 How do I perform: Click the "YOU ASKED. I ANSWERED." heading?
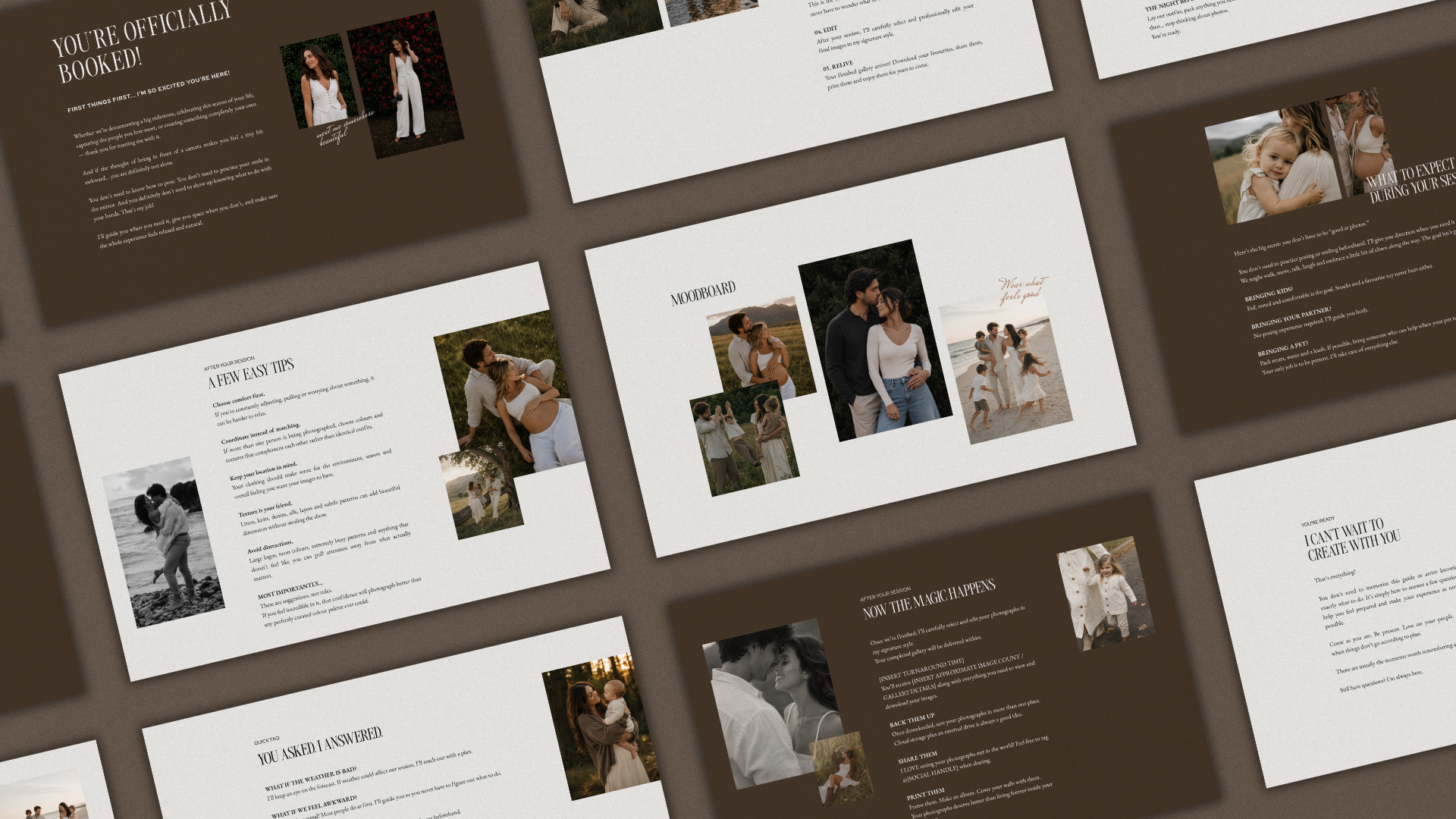coord(320,746)
